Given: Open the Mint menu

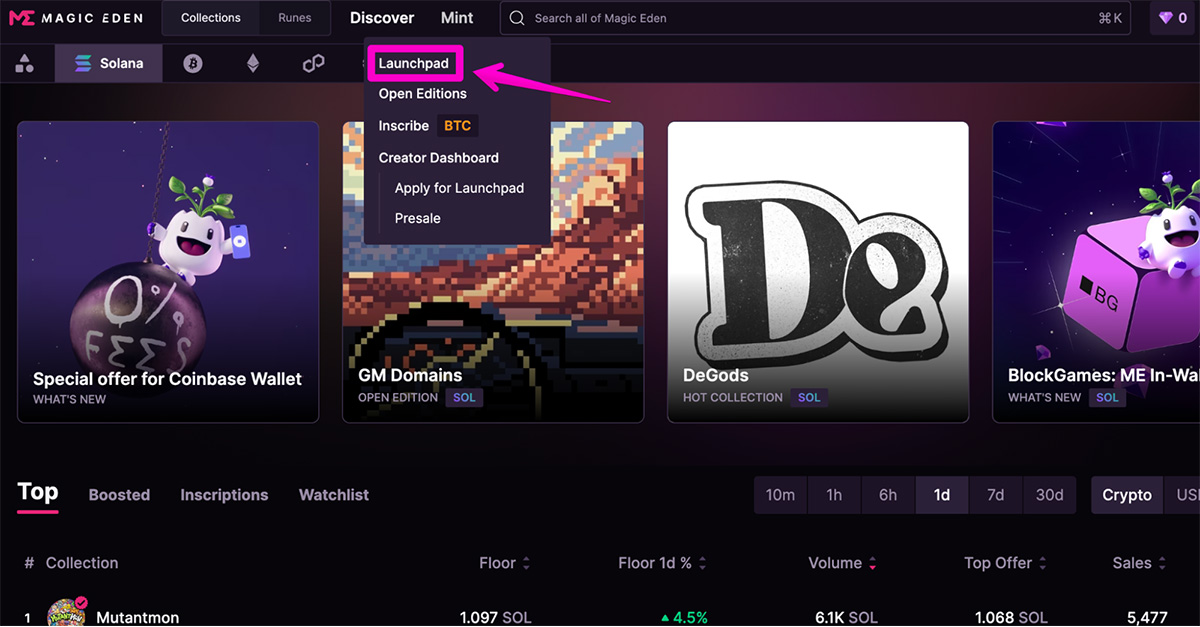Looking at the screenshot, I should (457, 18).
